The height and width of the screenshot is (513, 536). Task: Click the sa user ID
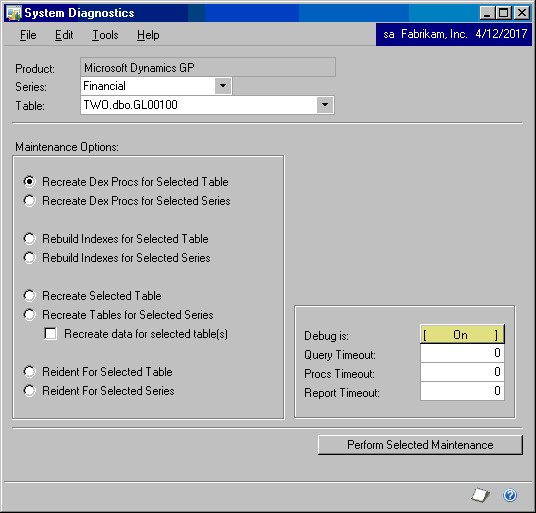click(389, 34)
